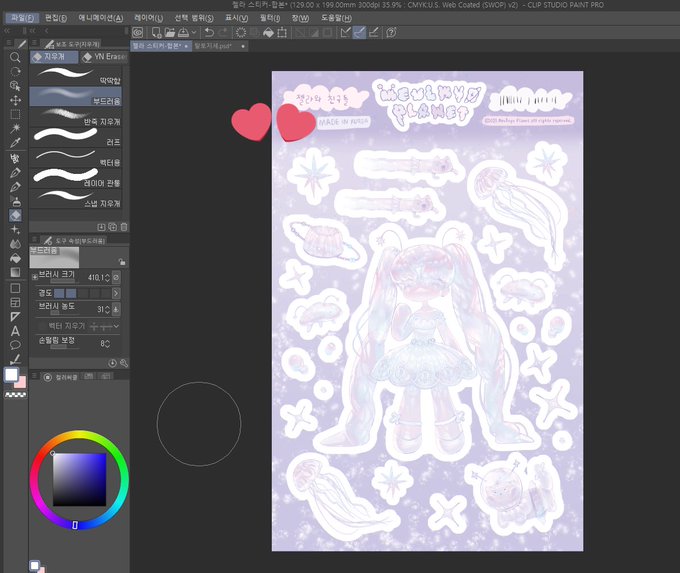
Task: Select the 지우개 sub tool group
Action: (54, 57)
